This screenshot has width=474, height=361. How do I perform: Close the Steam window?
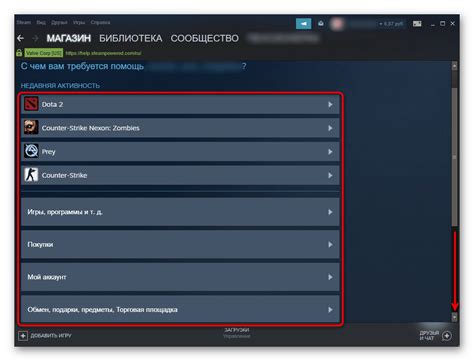tap(453, 24)
